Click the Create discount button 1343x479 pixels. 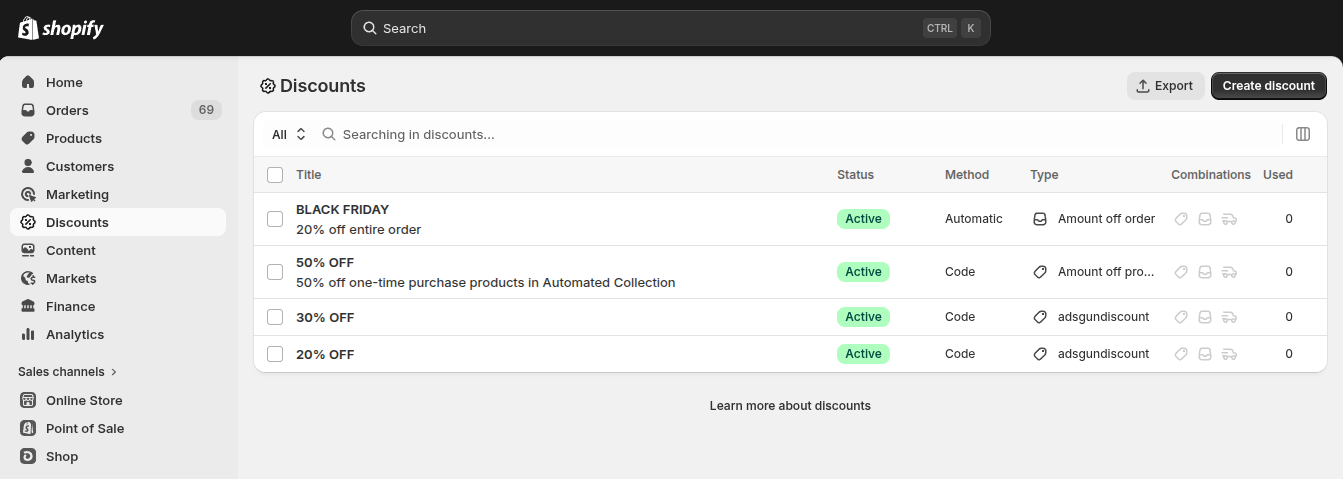pyautogui.click(x=1268, y=86)
